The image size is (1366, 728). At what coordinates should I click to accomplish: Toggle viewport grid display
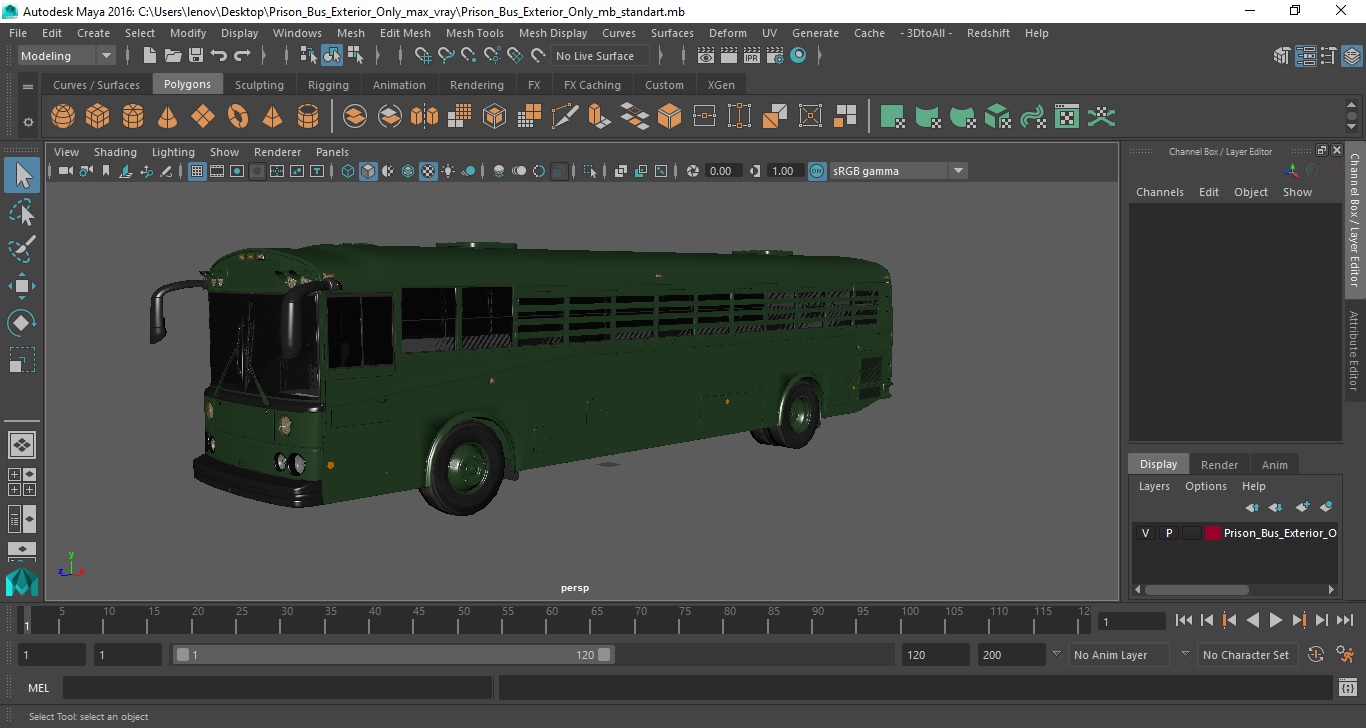(197, 171)
